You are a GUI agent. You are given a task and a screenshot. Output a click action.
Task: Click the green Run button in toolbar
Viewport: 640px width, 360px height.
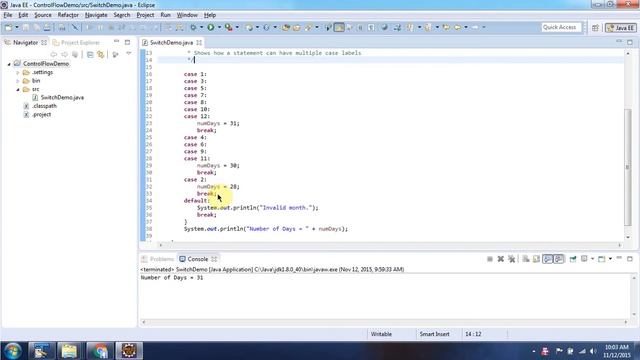click(x=211, y=27)
